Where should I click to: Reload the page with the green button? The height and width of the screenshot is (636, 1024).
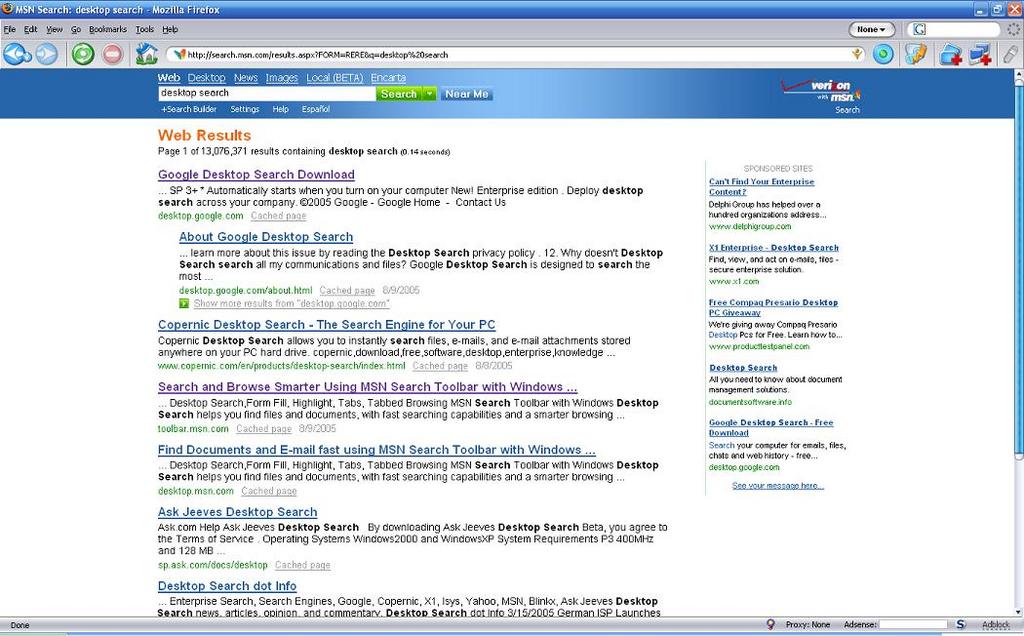(x=83, y=54)
